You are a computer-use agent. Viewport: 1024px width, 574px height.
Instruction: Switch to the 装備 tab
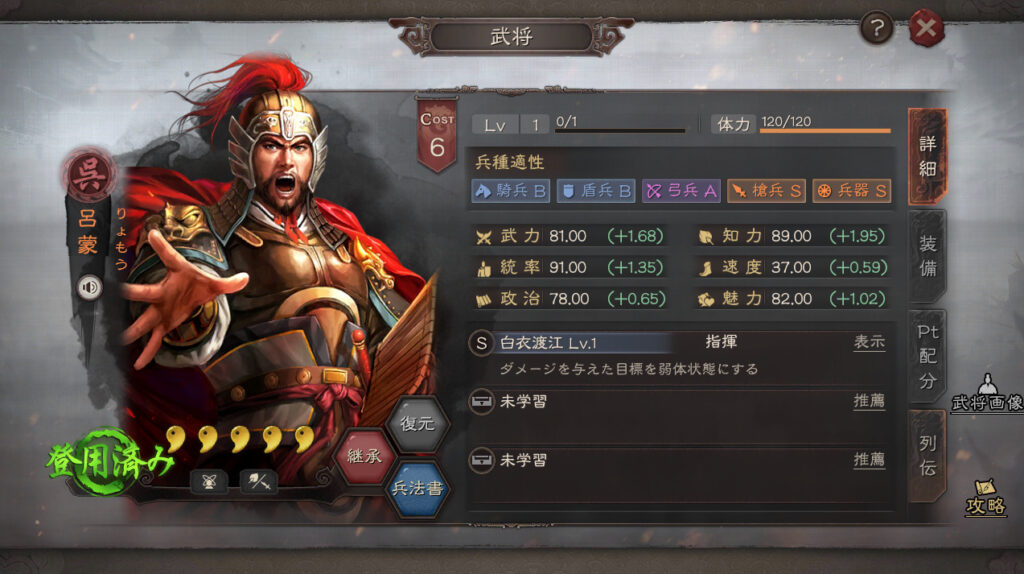927,256
